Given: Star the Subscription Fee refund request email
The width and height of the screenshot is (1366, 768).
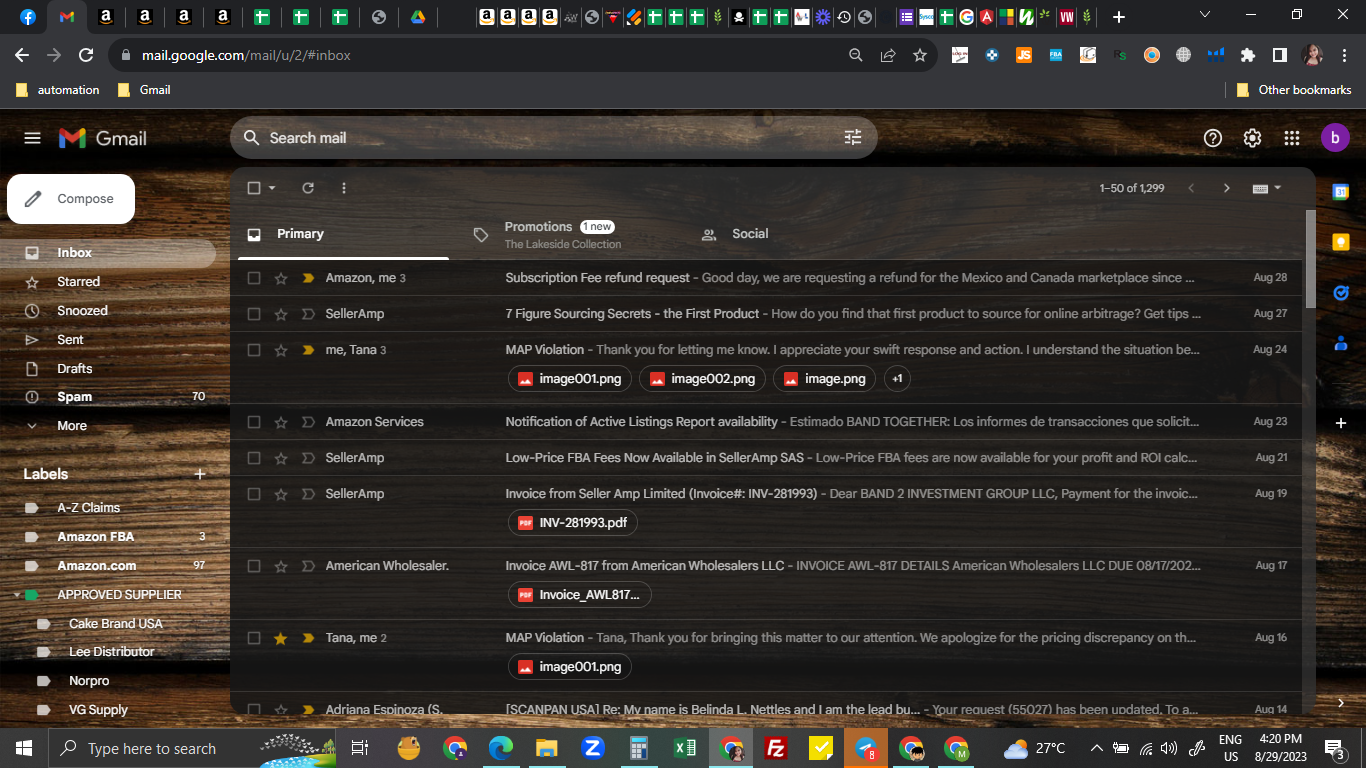Looking at the screenshot, I should click(x=281, y=278).
